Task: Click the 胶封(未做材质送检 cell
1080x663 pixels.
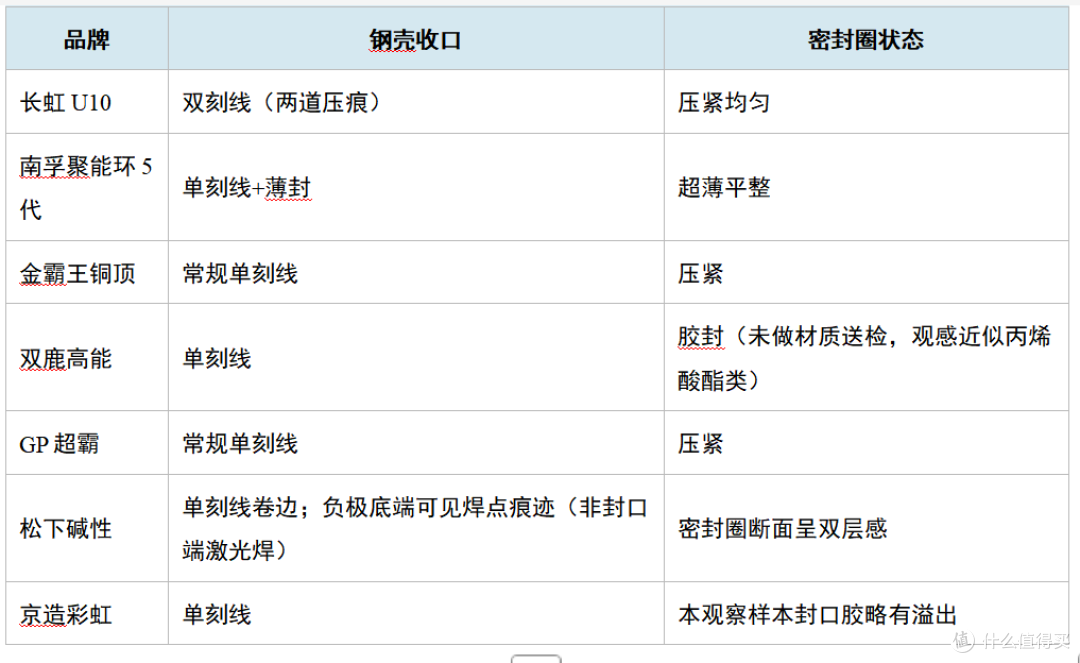Action: [x=866, y=358]
